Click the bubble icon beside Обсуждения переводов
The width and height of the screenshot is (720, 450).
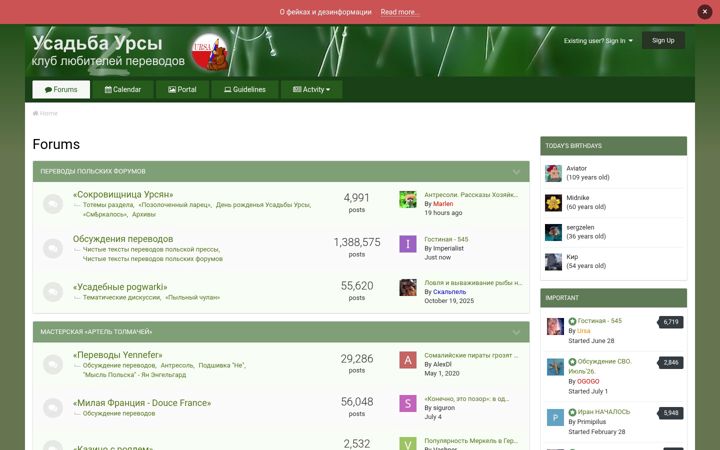click(x=53, y=248)
